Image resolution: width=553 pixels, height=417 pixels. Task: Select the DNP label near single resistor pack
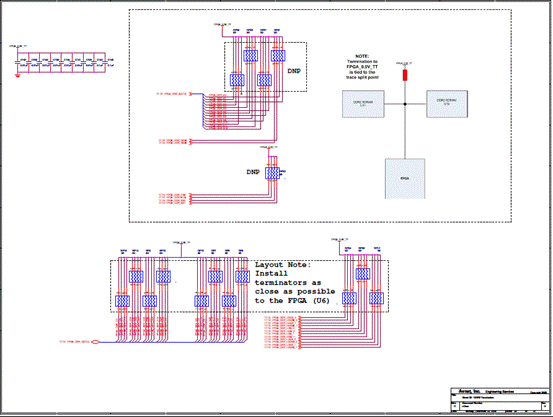click(x=253, y=172)
